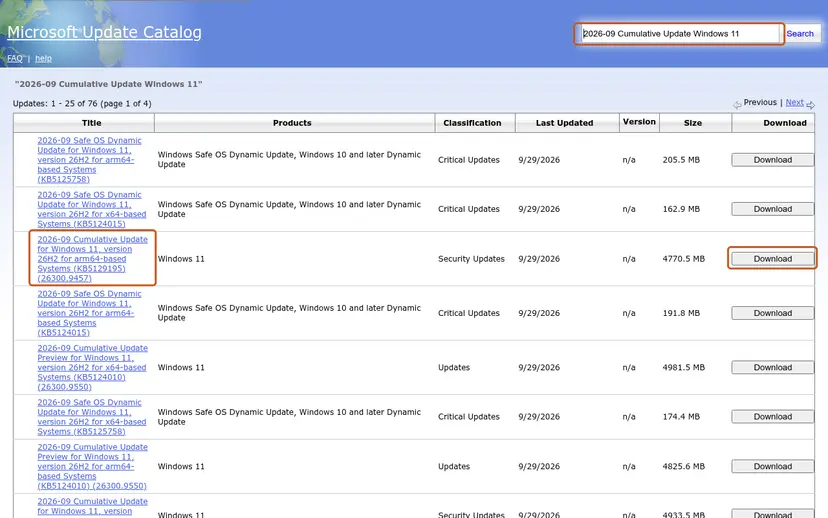The image size is (828, 518).
Task: Select "Security Updates" in the KB5129195 row
Action: [x=471, y=259]
